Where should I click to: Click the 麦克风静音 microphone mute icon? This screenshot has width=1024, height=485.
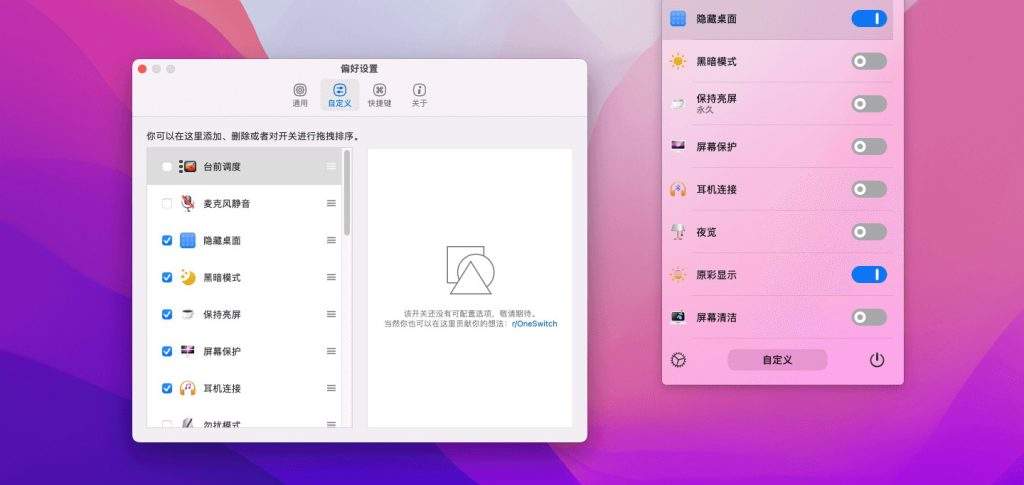coord(187,204)
